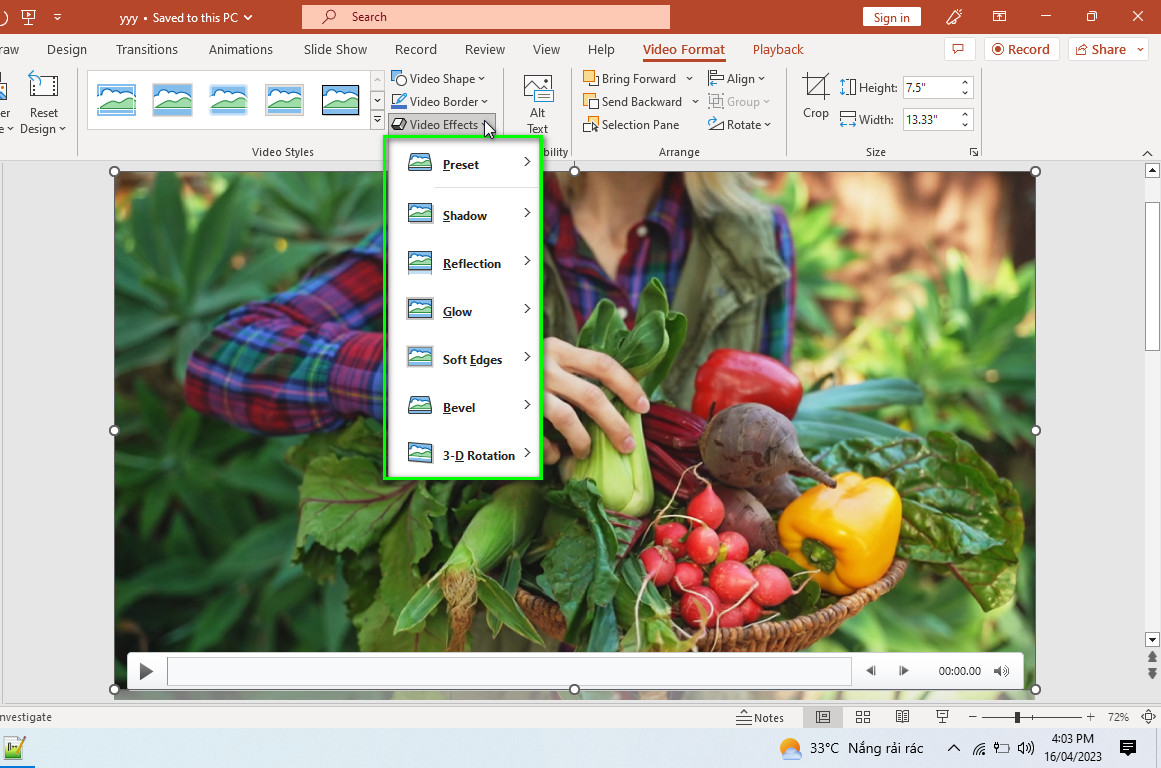This screenshot has height=768, width=1161.
Task: Click the Search box in title bar
Action: pyautogui.click(x=486, y=16)
